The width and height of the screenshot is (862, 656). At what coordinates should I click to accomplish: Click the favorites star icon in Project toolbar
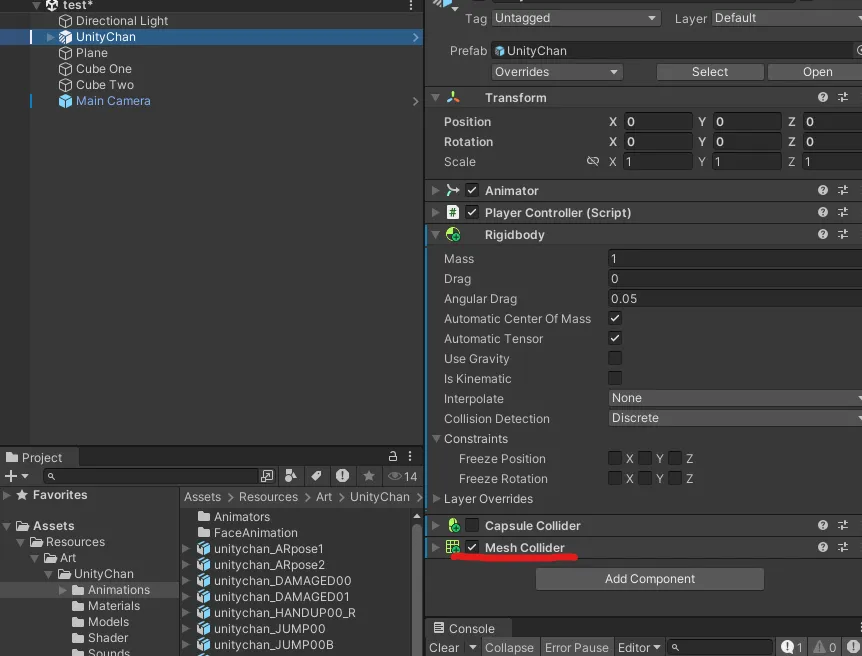pos(369,476)
